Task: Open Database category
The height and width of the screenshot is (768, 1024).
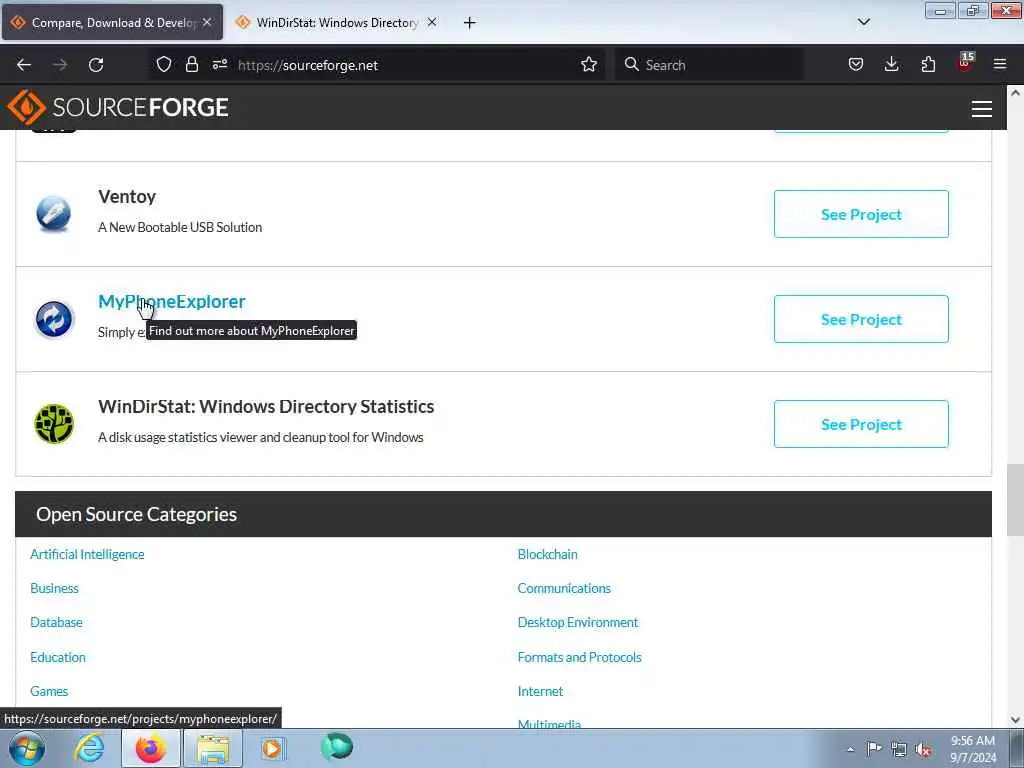Action: [x=56, y=622]
